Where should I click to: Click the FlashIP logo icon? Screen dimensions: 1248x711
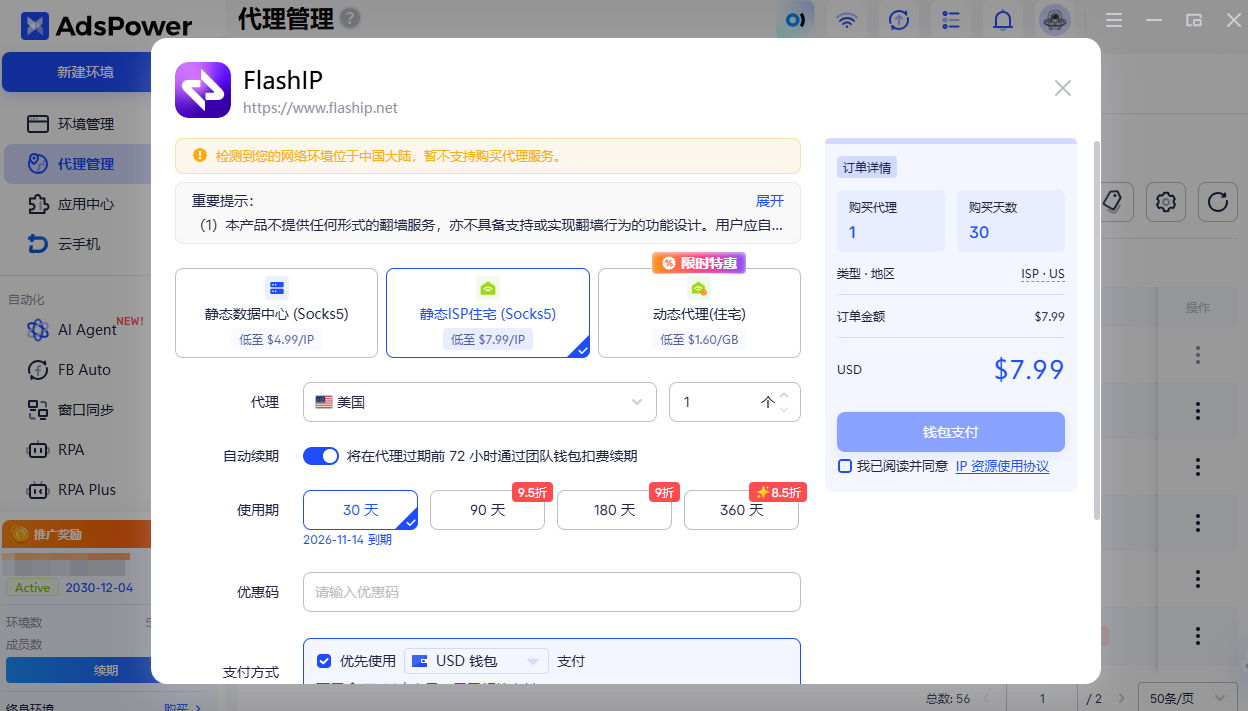click(204, 90)
